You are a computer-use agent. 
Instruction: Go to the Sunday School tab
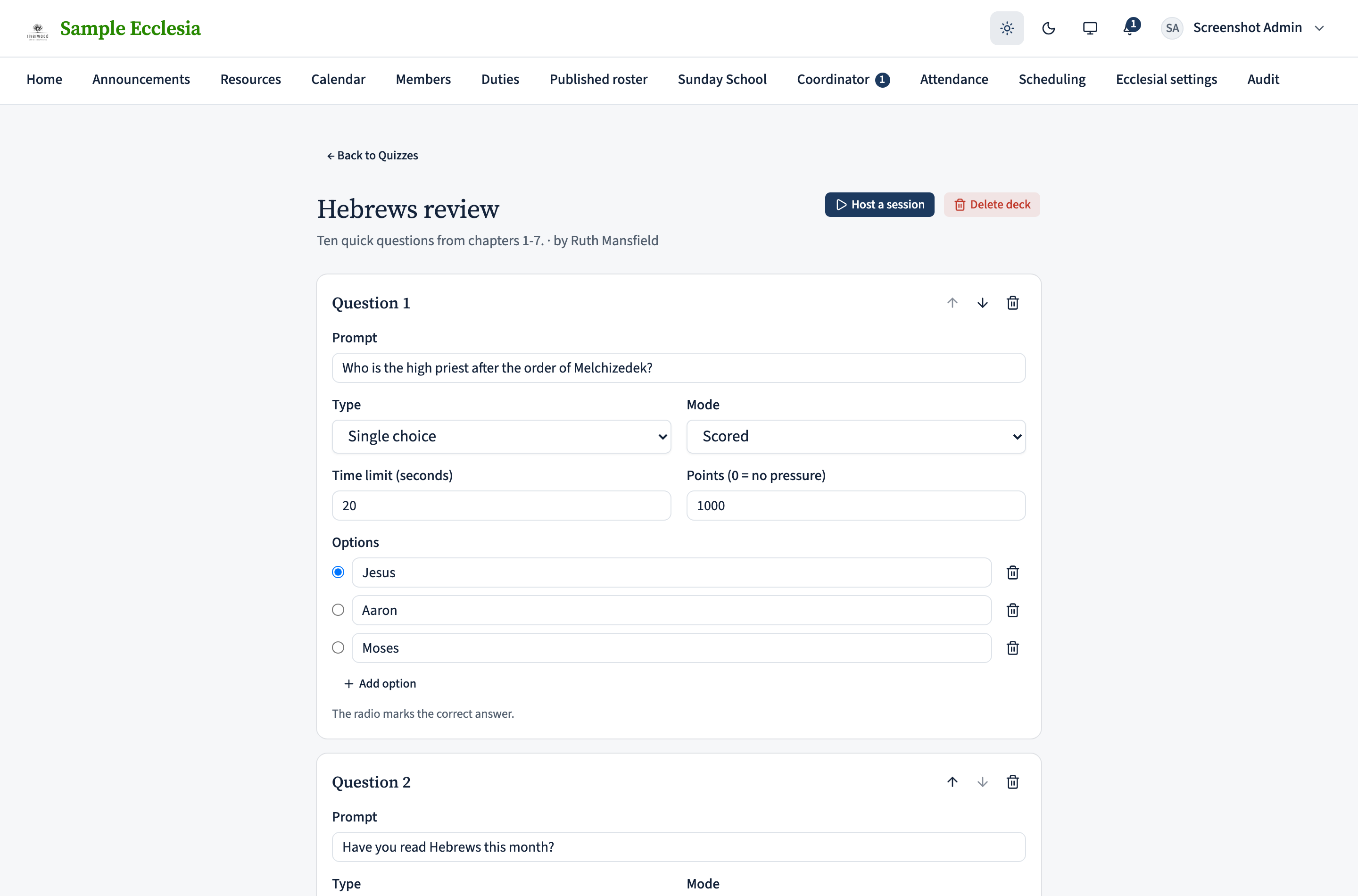pos(721,79)
